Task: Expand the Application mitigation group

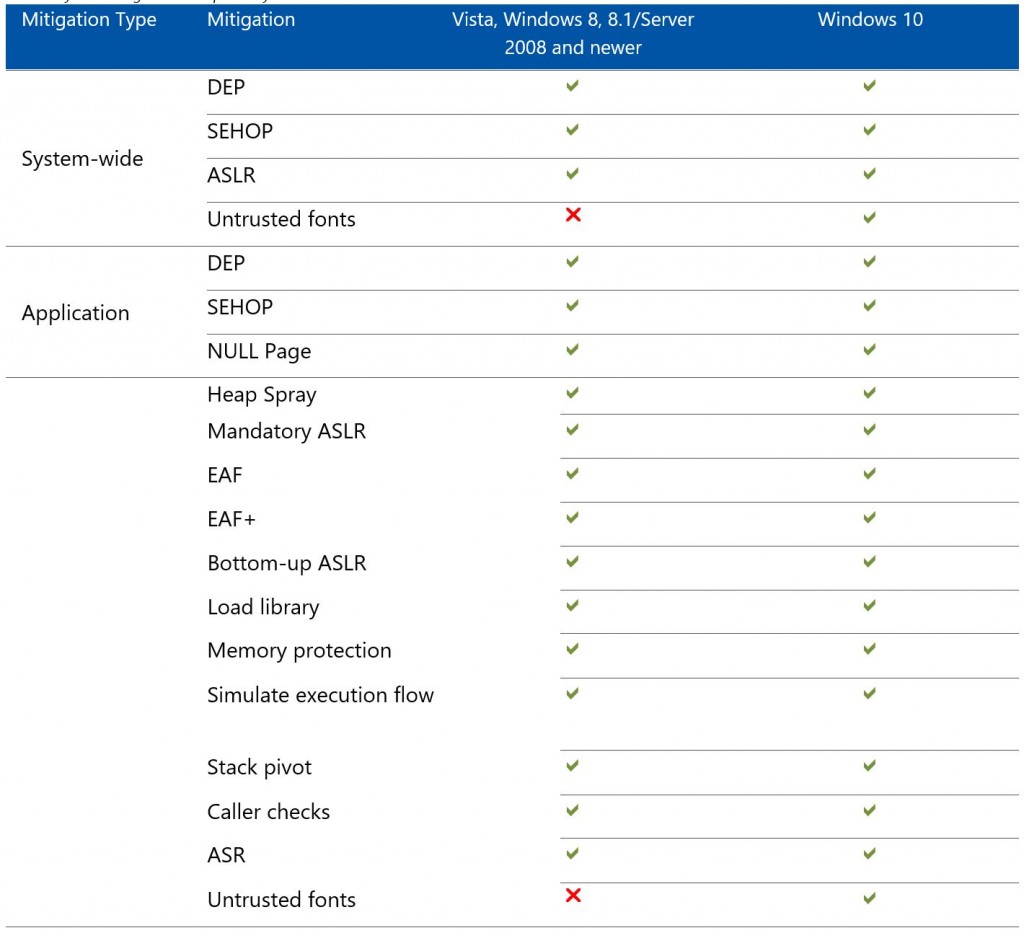Action: [x=74, y=313]
